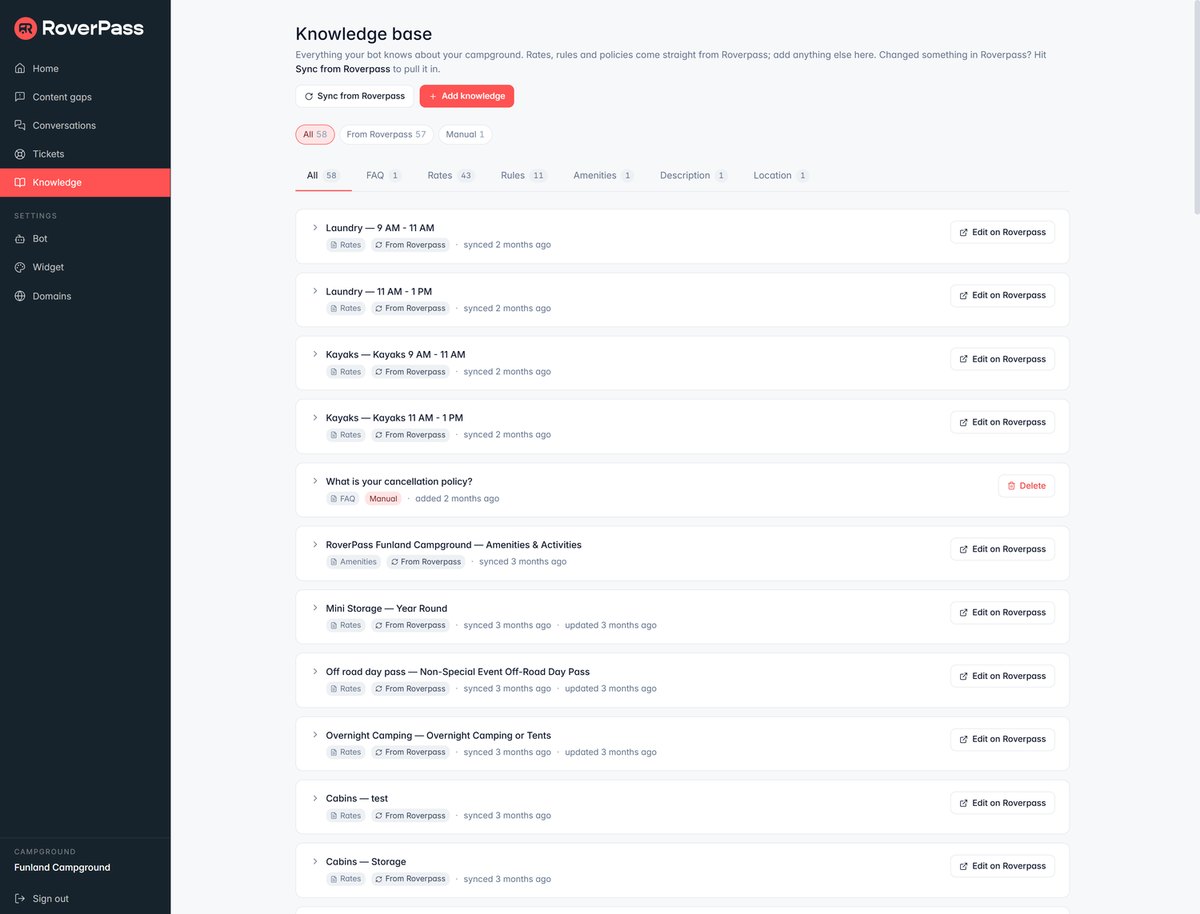Click Sync from Roverpass button
The height and width of the screenshot is (914, 1200).
tap(354, 96)
